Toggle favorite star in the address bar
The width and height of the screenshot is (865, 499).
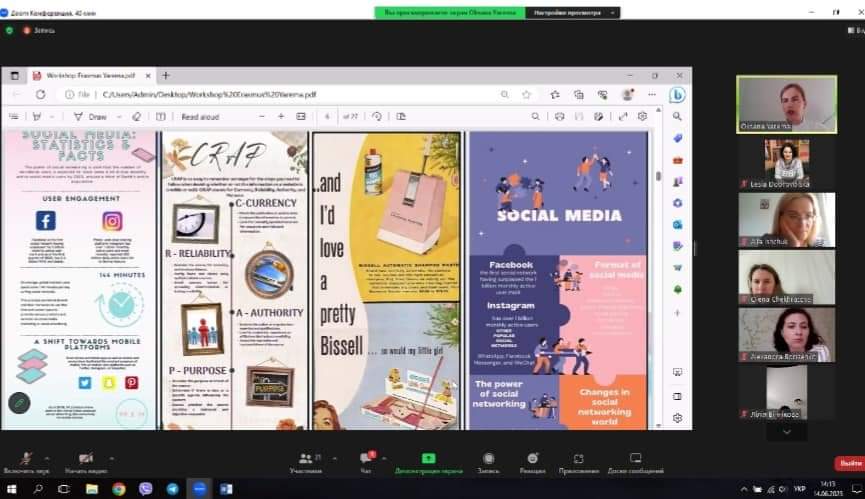[526, 94]
